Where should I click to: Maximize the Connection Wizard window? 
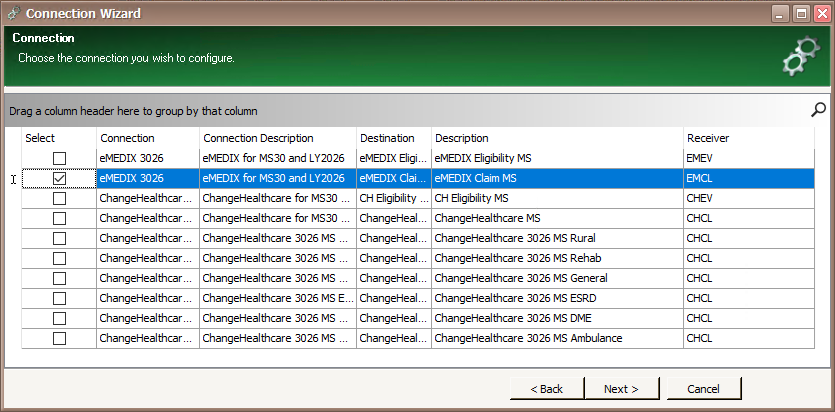coord(801,13)
